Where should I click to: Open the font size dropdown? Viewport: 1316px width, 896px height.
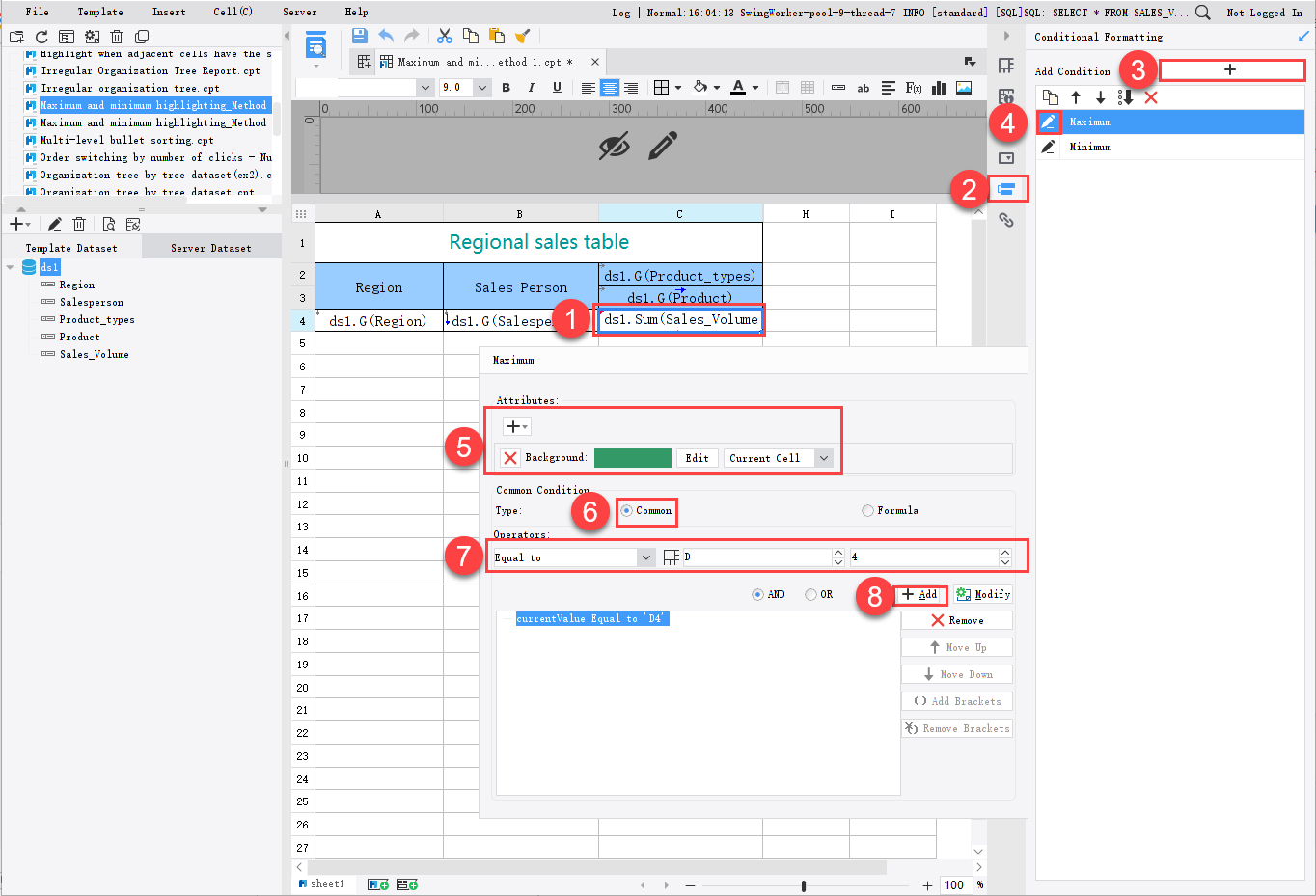point(481,87)
